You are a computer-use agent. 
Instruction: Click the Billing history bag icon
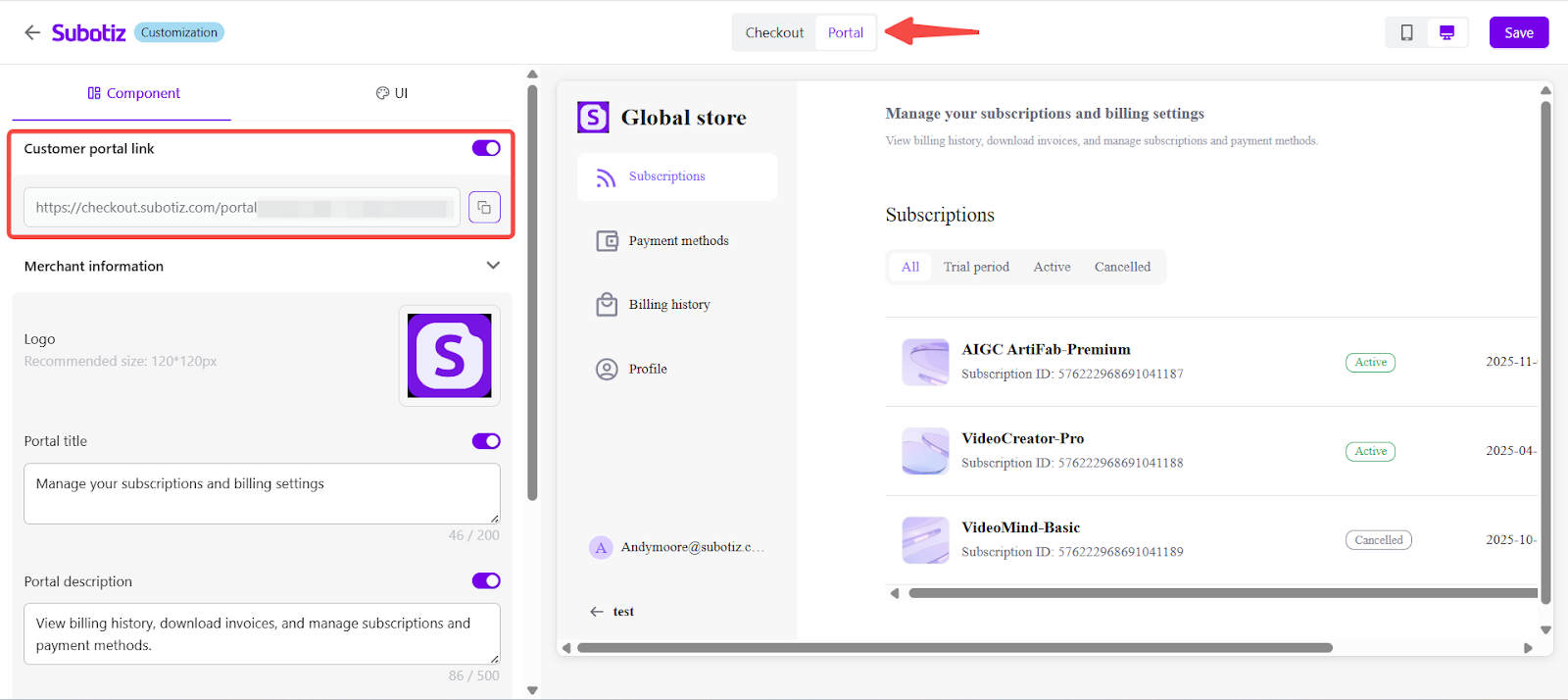click(x=607, y=305)
